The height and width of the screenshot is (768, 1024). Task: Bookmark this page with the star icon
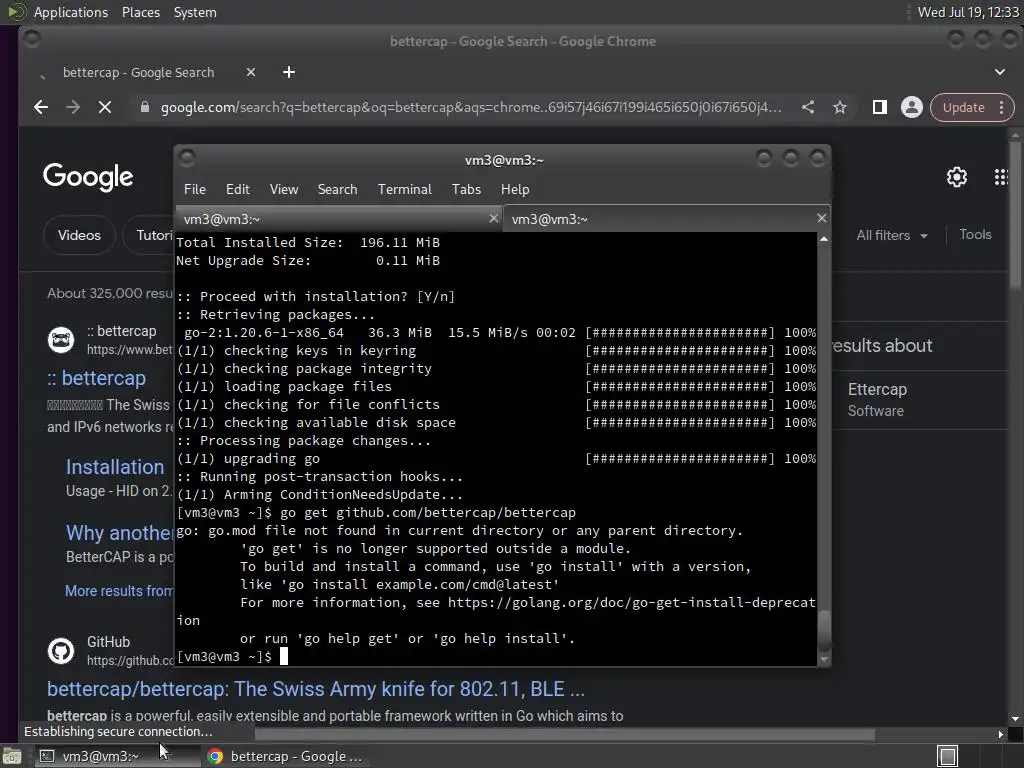pyautogui.click(x=840, y=107)
